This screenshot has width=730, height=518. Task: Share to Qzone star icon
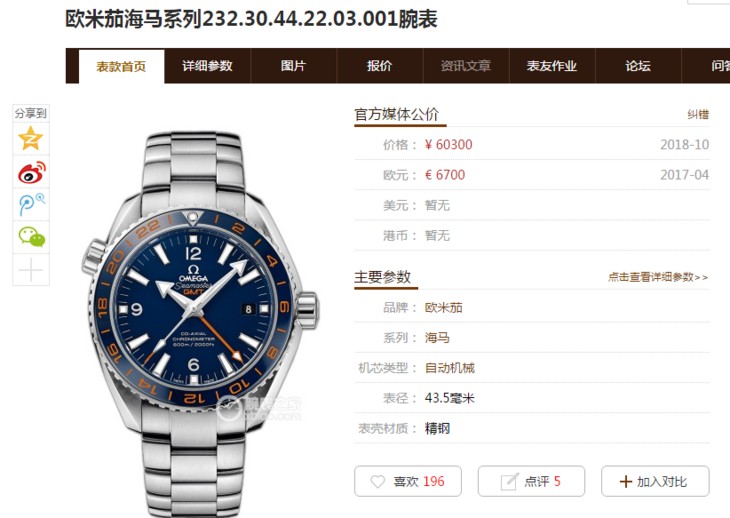pos(31,138)
